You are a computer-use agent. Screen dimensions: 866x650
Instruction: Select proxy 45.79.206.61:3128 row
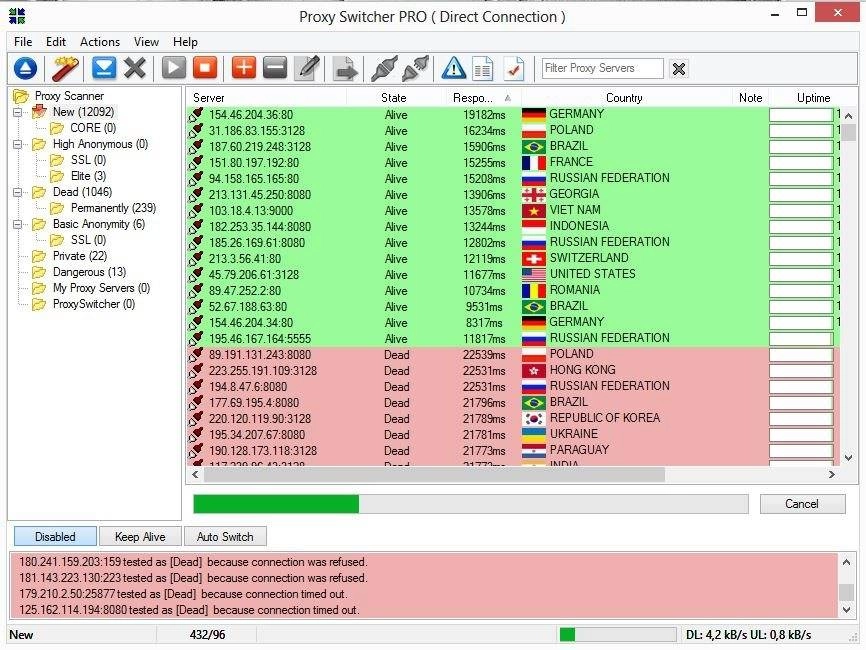click(x=514, y=275)
